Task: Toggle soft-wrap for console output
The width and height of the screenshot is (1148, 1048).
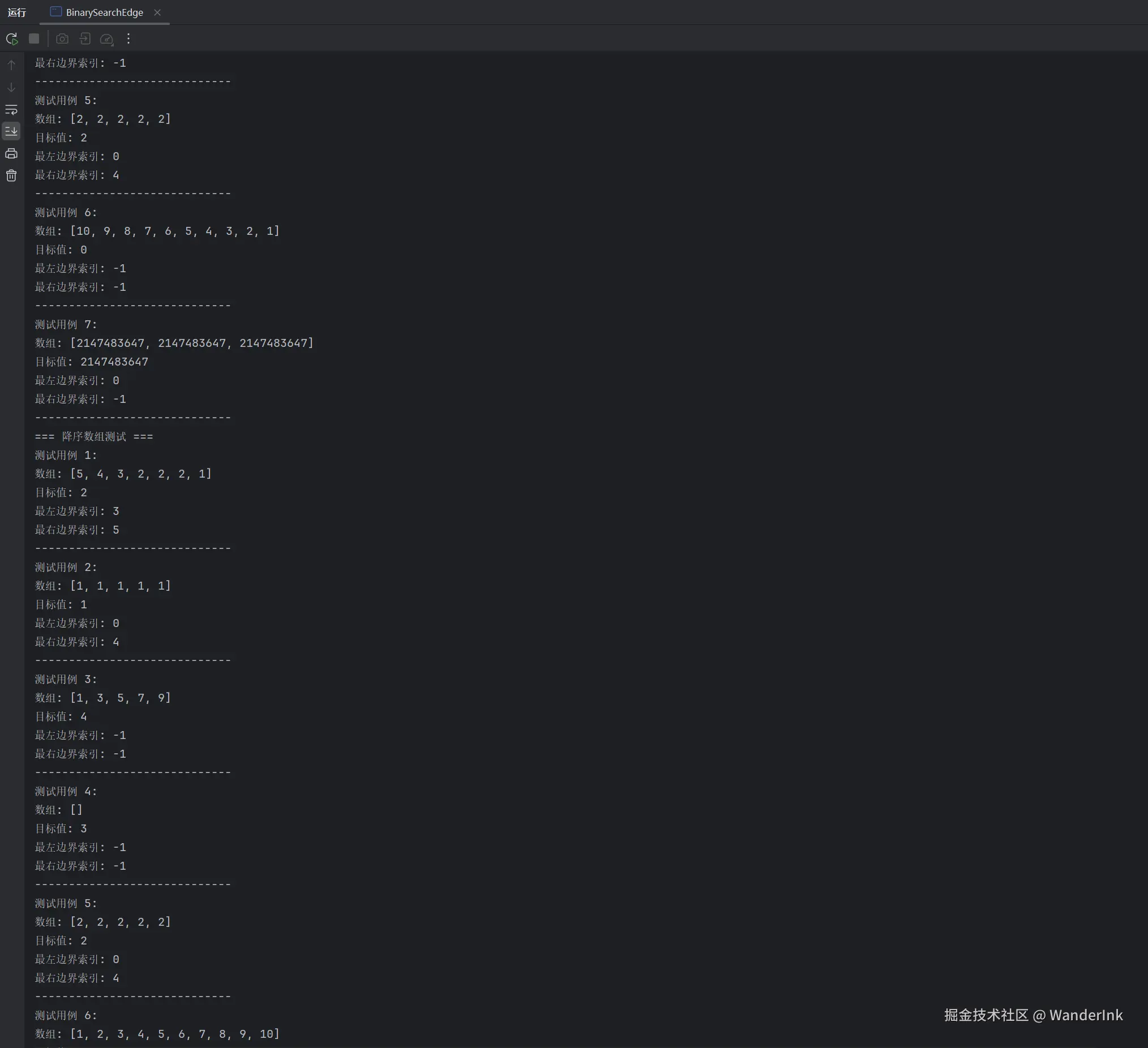Action: click(x=11, y=109)
